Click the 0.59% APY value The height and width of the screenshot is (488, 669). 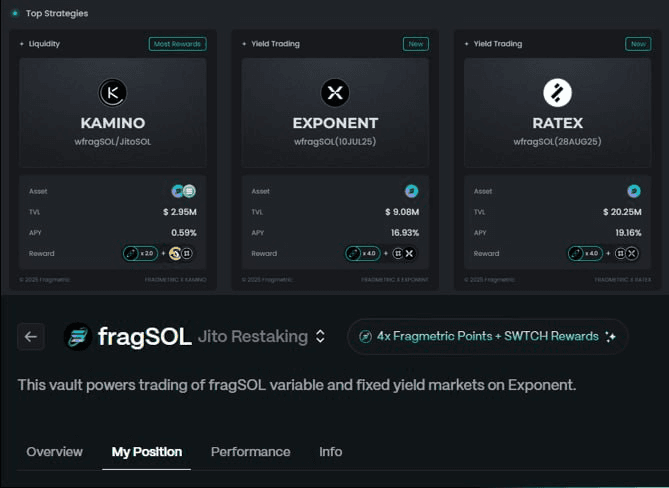click(184, 233)
